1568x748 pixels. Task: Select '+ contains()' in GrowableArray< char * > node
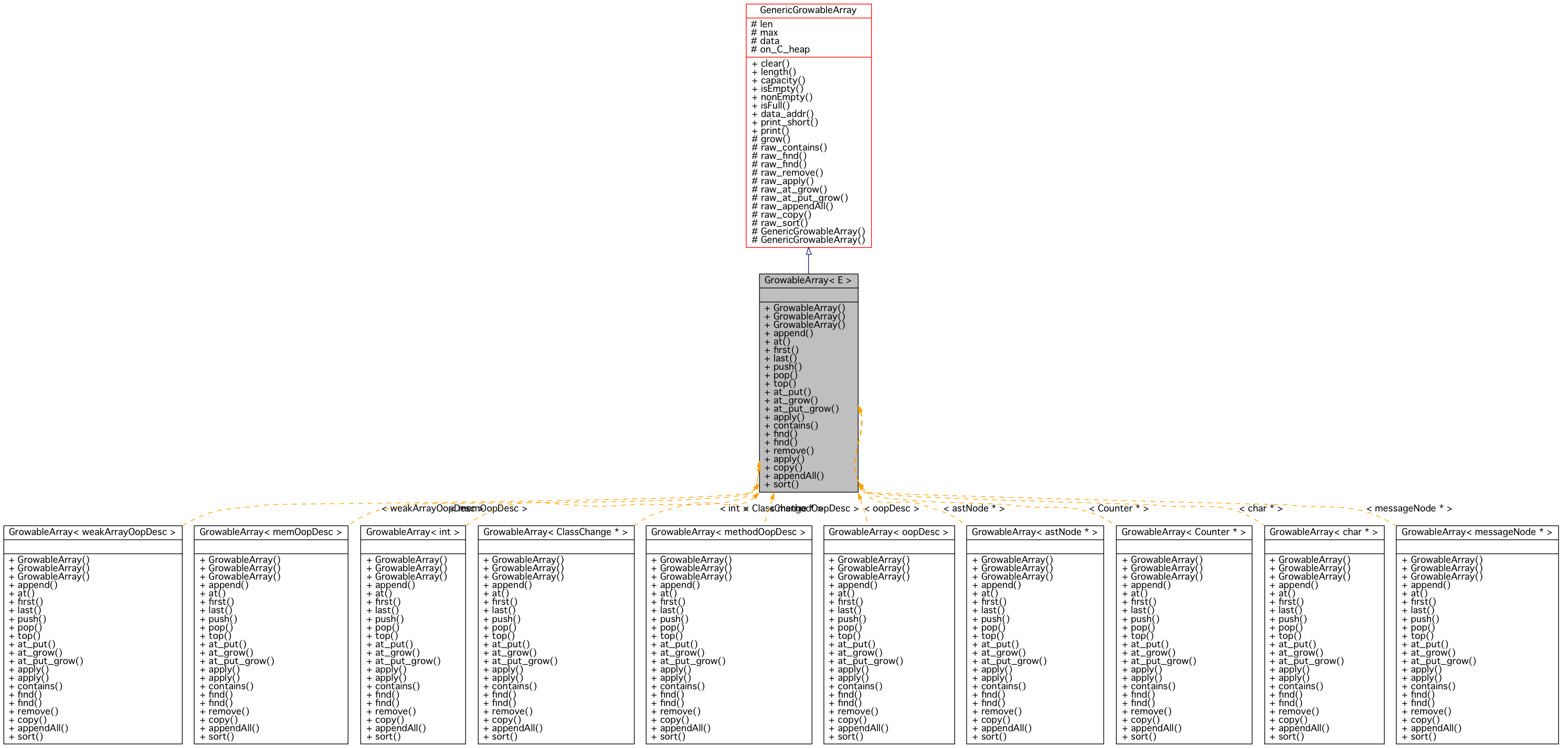(1296, 687)
